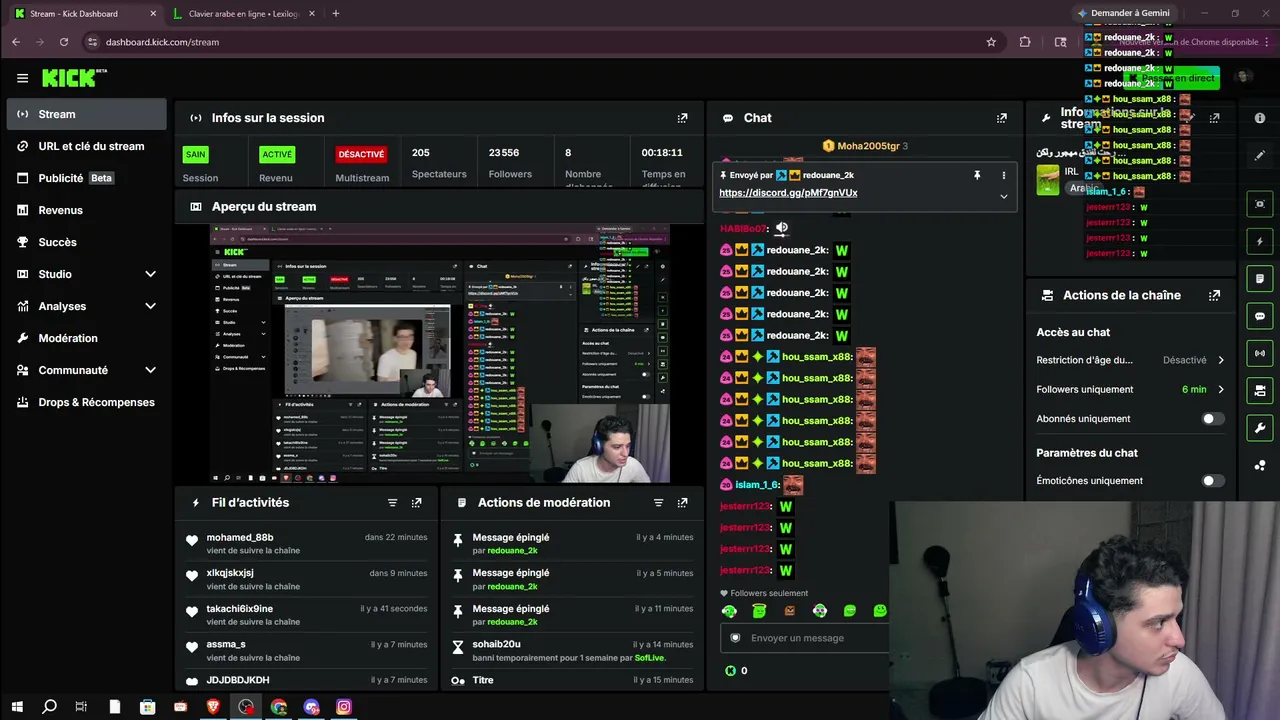The image size is (1280, 720).
Task: Open the browser extensions puzzle icon
Action: pyautogui.click(x=1025, y=42)
